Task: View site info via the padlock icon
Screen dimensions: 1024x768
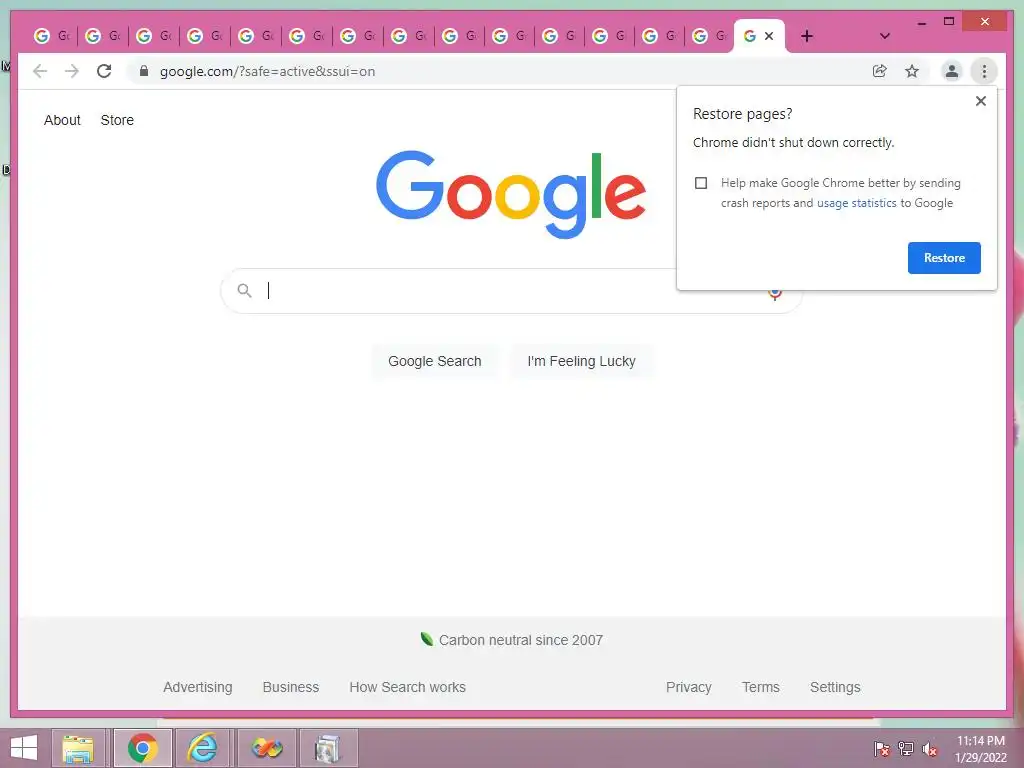Action: click(144, 71)
